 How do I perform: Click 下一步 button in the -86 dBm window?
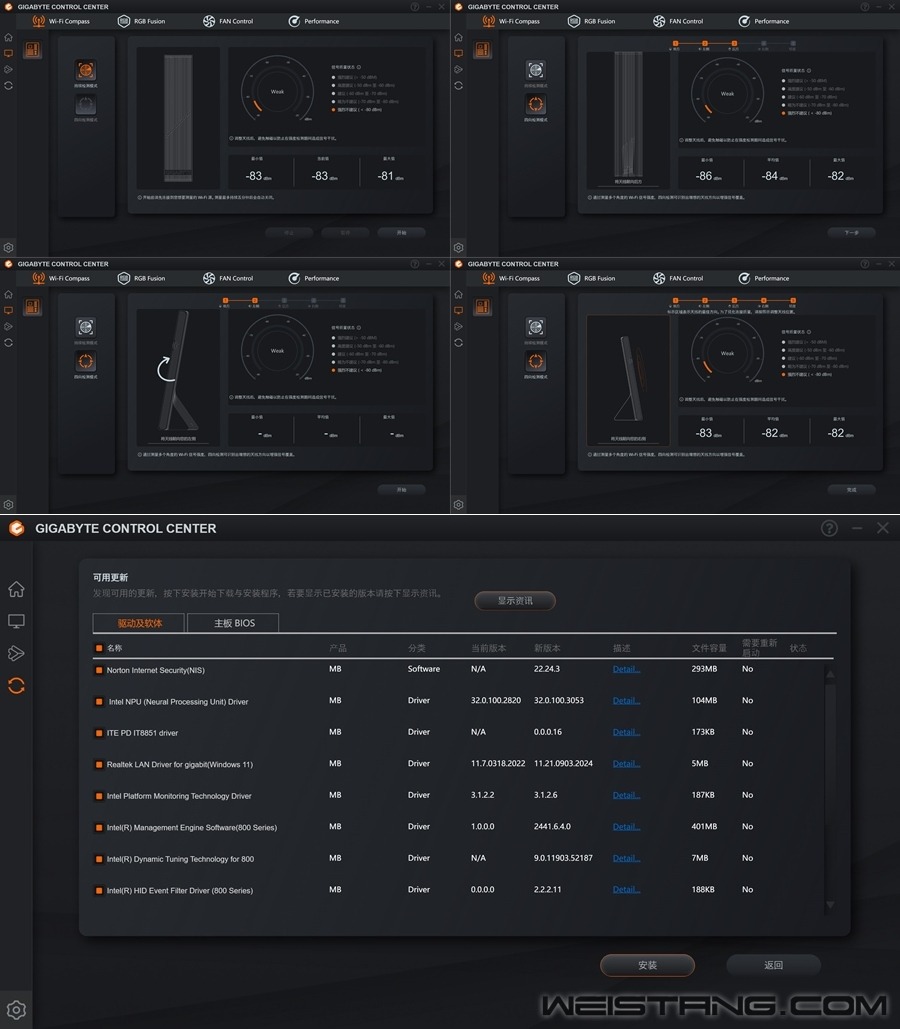[851, 232]
